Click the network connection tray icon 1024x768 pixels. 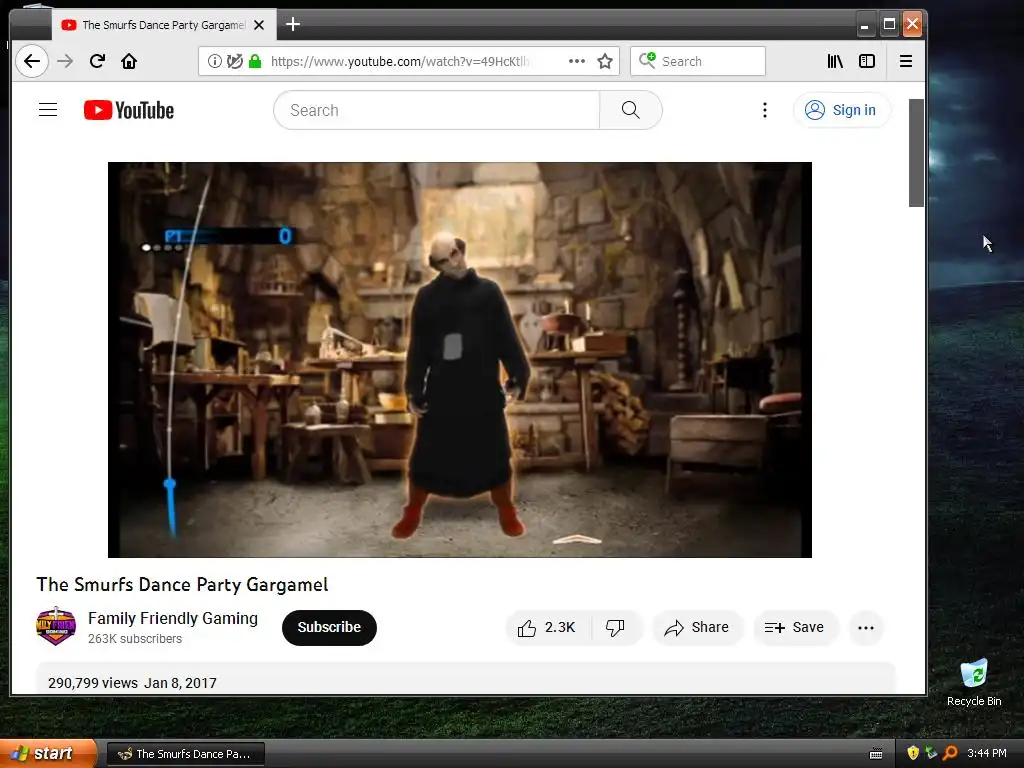click(931, 753)
